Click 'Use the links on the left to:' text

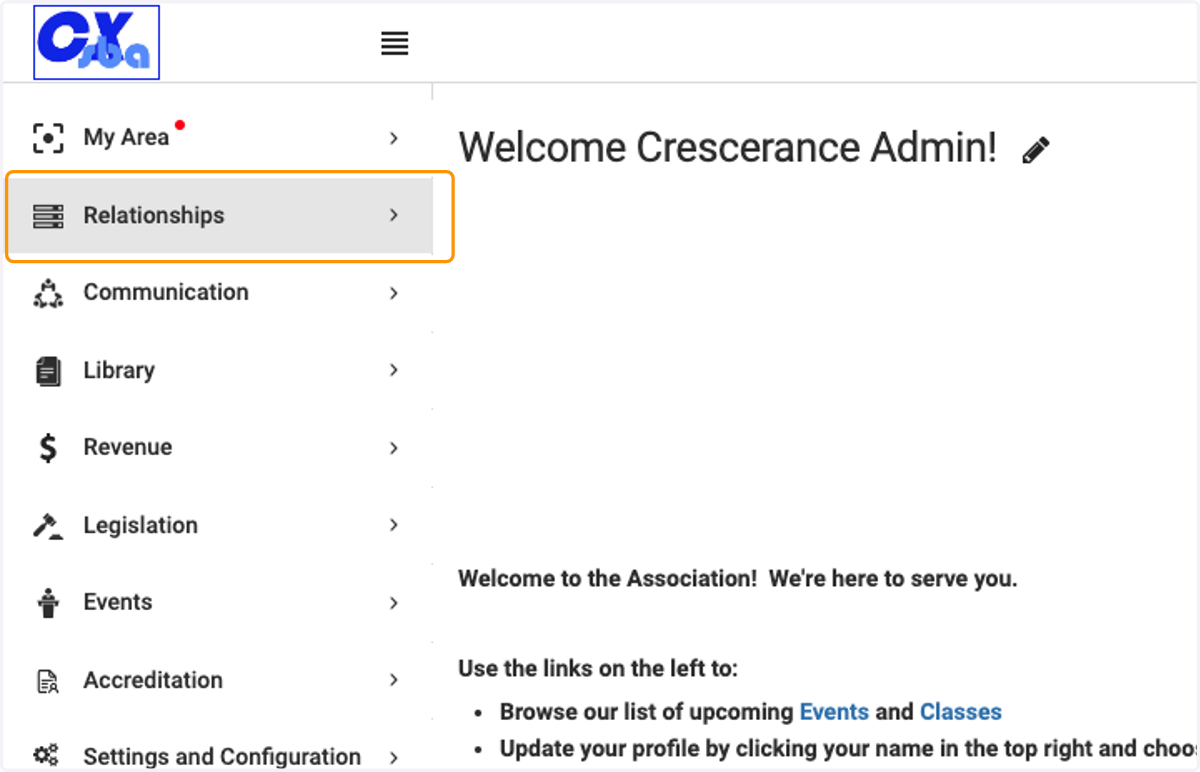[598, 668]
